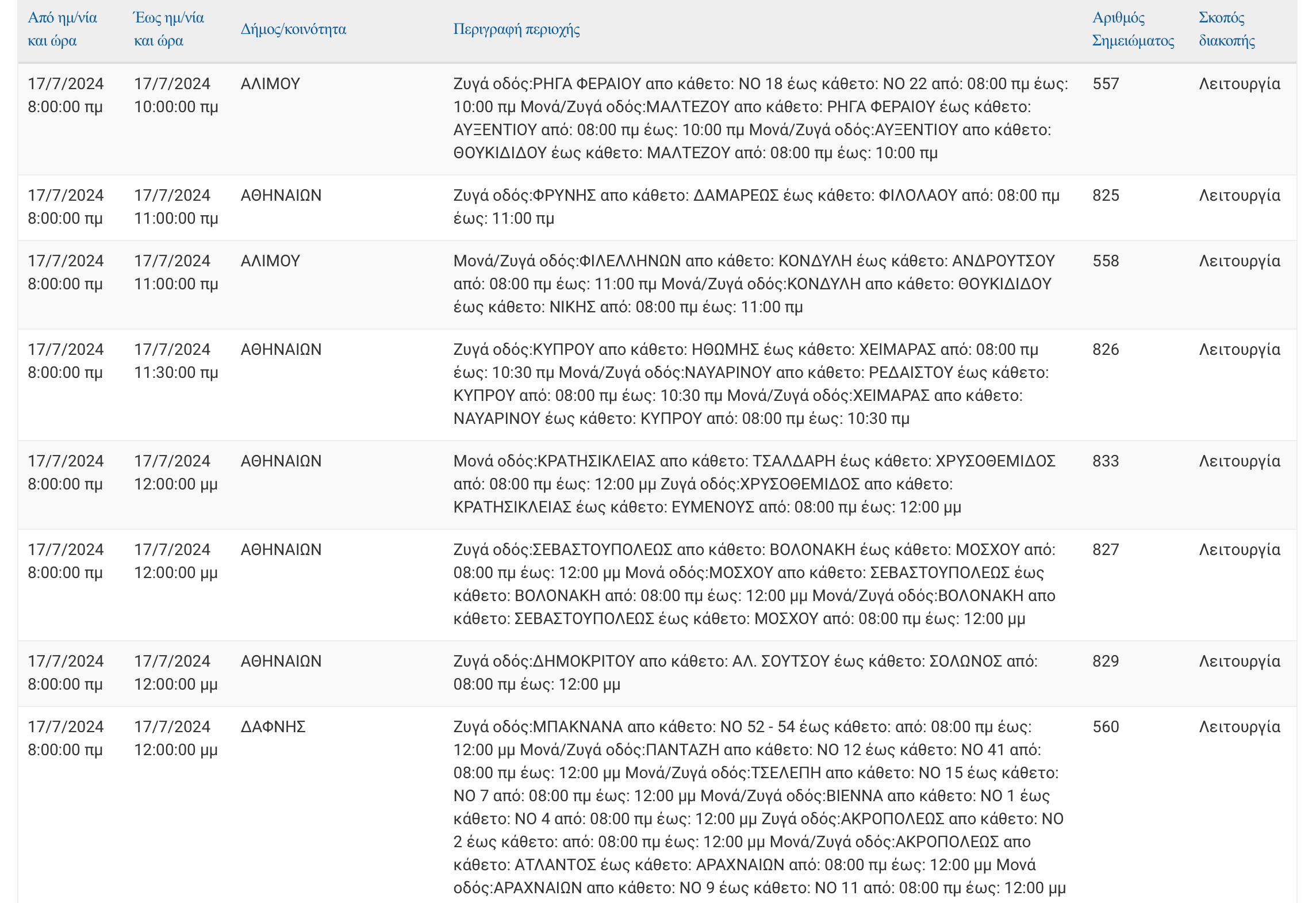Click Λειτουργία purpose in row 558

click(x=1240, y=261)
